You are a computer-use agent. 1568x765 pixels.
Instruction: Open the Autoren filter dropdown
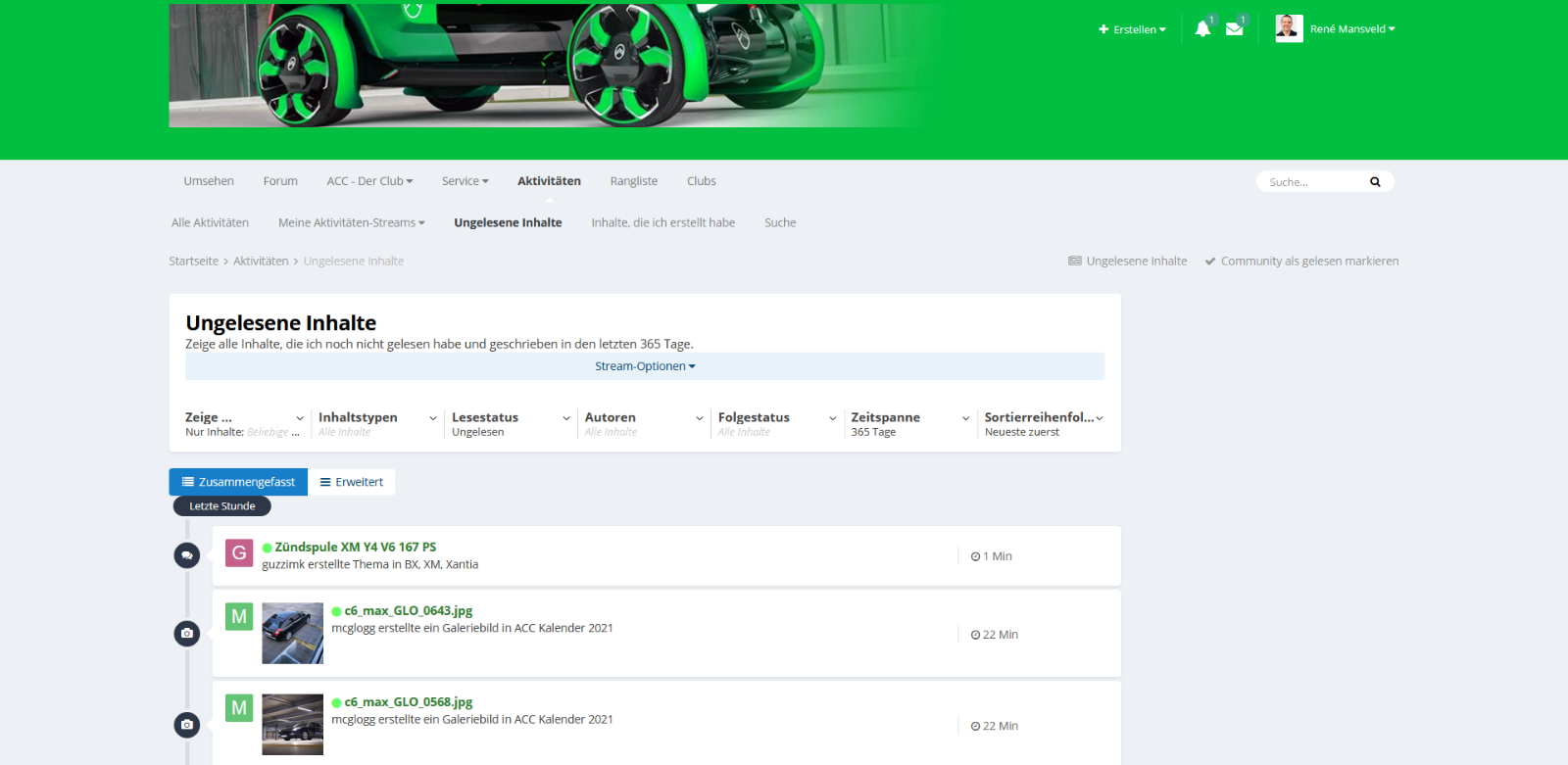644,424
